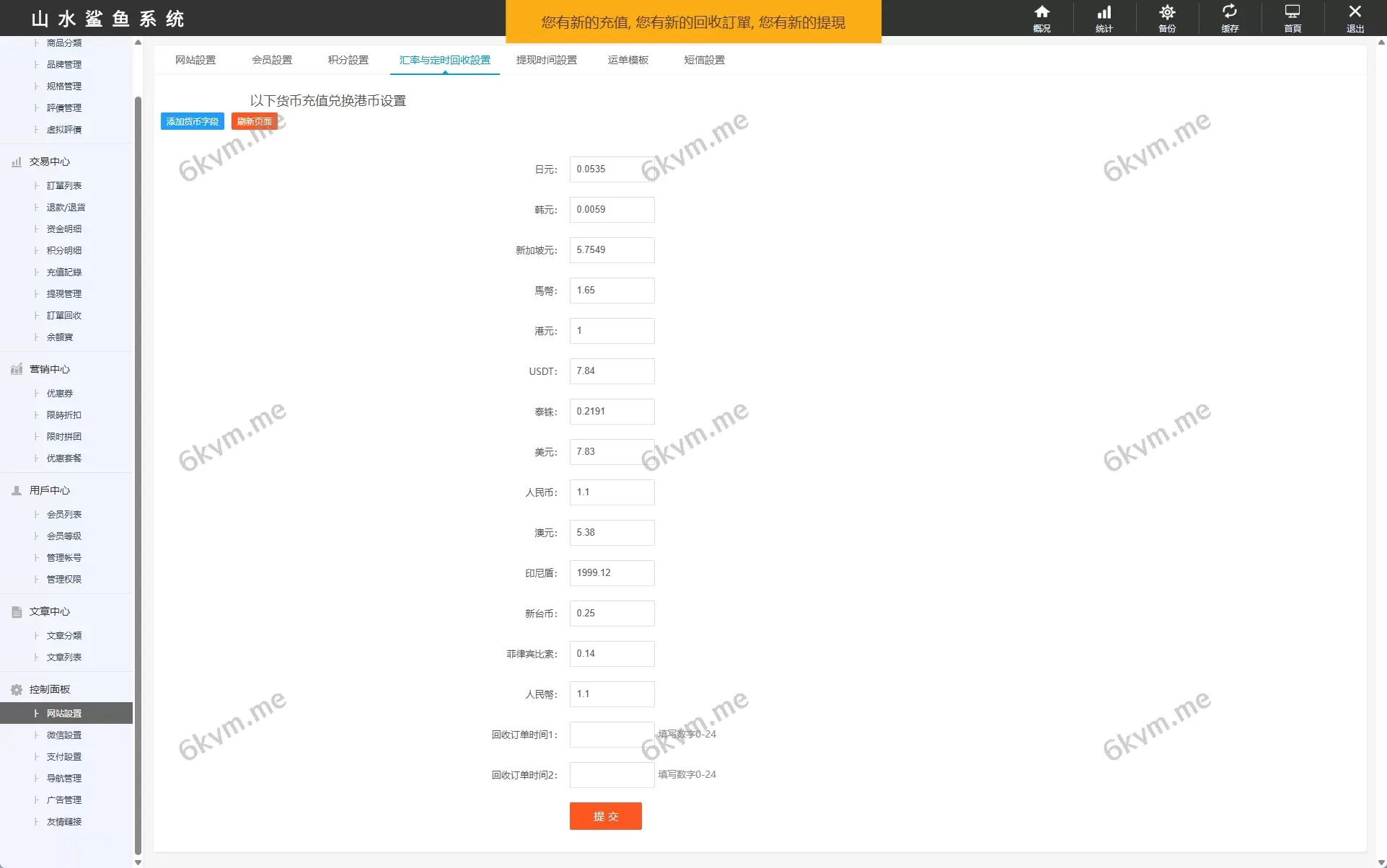The image size is (1387, 868).
Task: Switch to the 提现时间設置 tab
Action: click(547, 60)
